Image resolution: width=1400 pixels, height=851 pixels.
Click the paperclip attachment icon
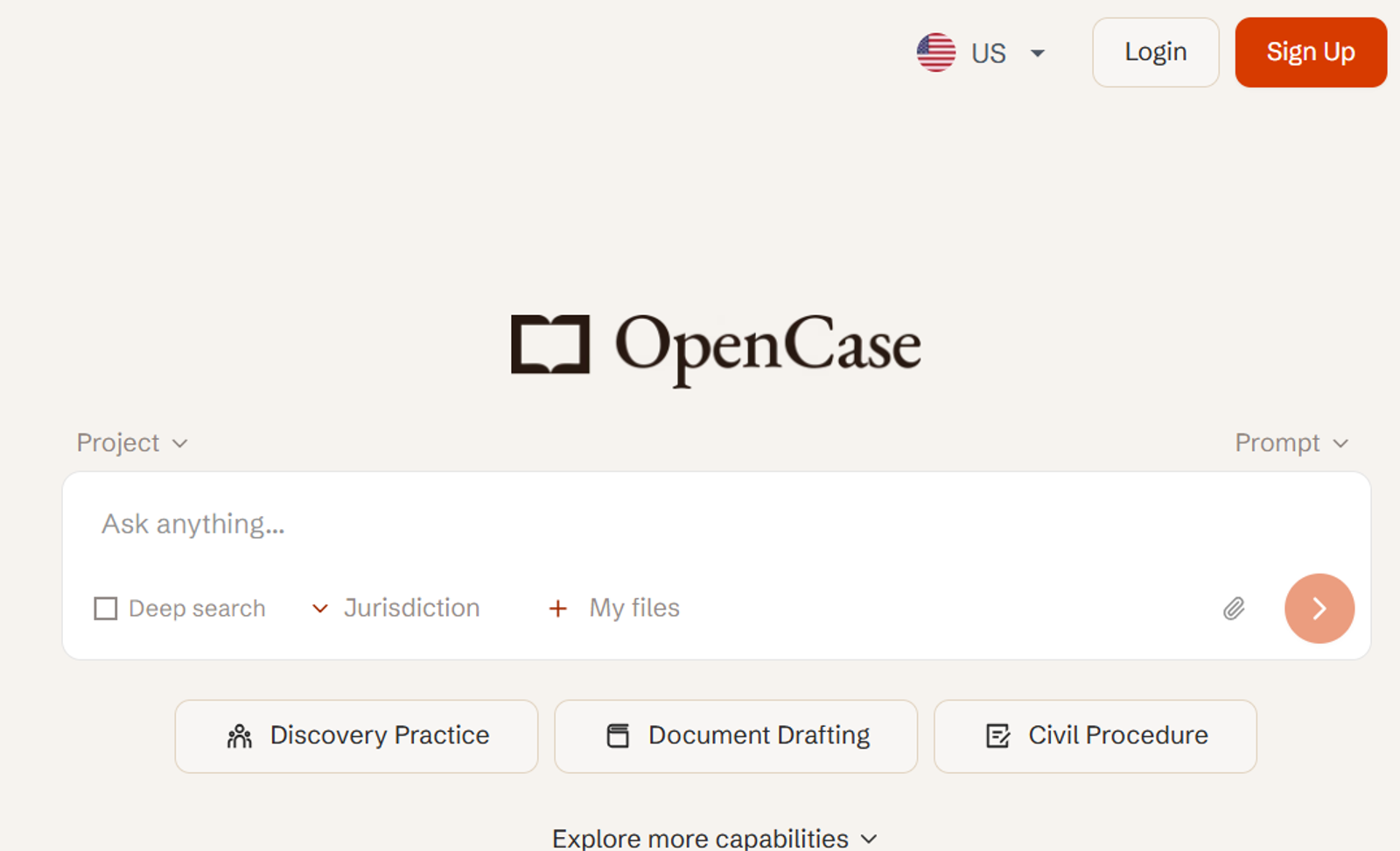(x=1234, y=608)
